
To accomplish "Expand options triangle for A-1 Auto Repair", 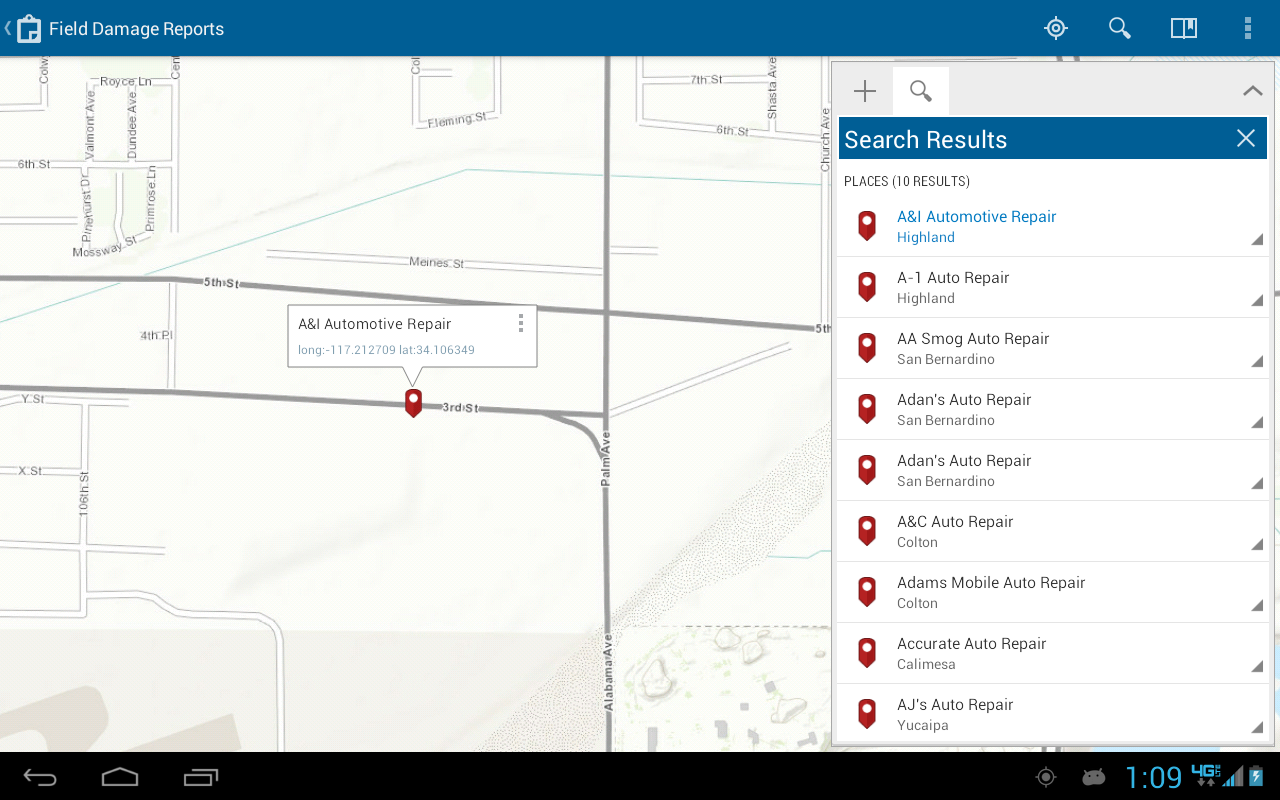I will click(x=1257, y=301).
